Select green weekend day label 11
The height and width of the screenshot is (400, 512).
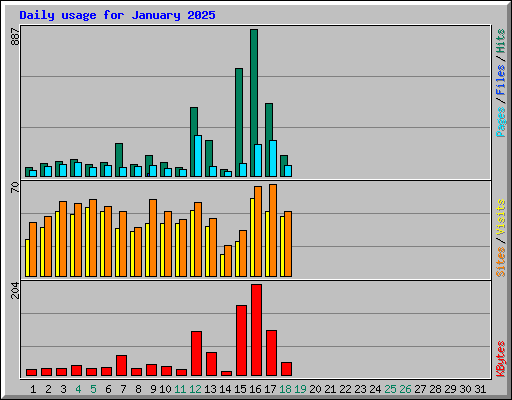[180, 389]
